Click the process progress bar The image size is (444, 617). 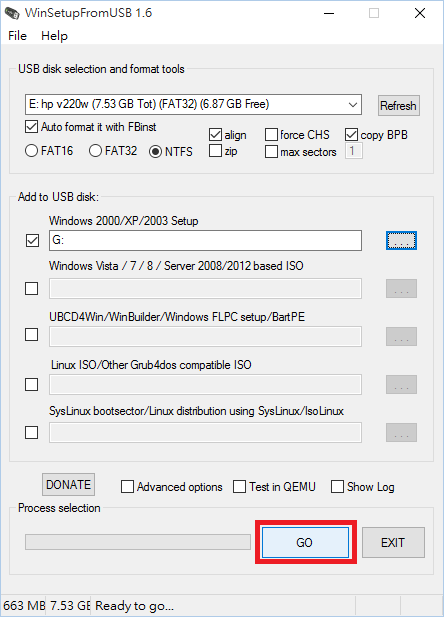(x=138, y=542)
